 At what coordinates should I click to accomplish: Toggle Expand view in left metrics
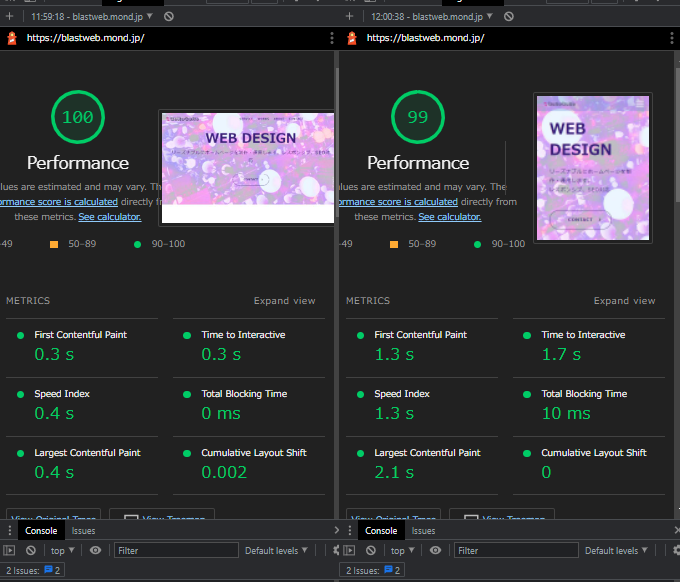click(x=284, y=301)
